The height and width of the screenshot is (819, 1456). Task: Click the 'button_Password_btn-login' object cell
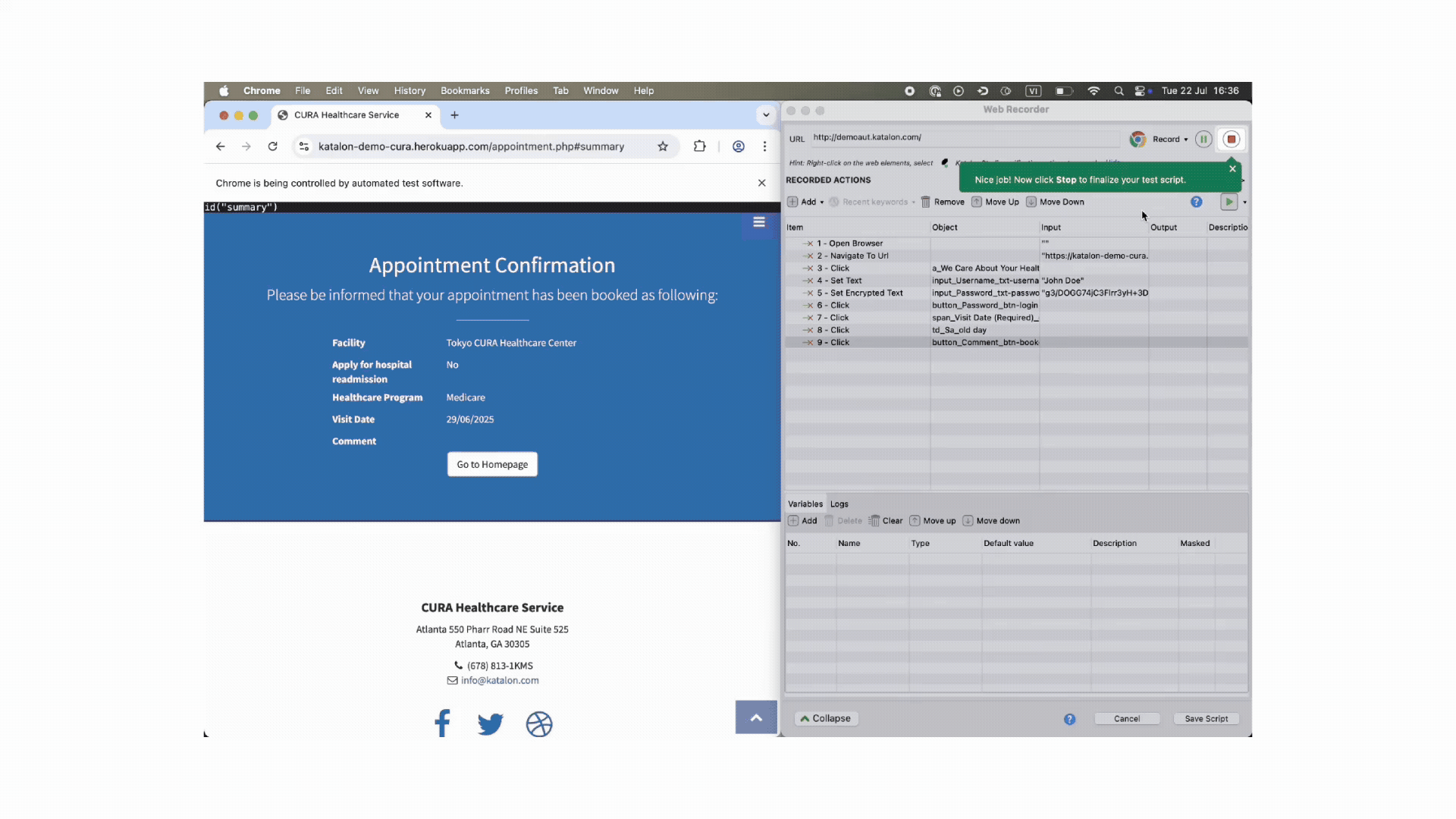coord(984,306)
